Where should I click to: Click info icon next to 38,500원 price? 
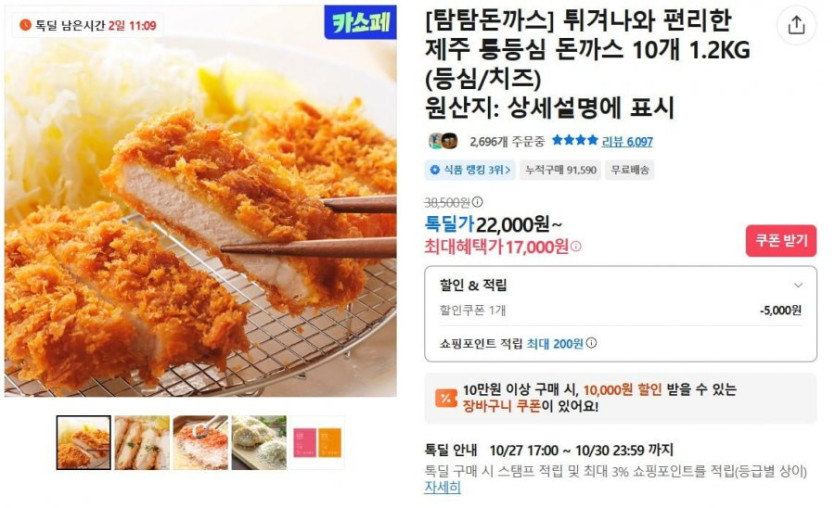tap(478, 202)
